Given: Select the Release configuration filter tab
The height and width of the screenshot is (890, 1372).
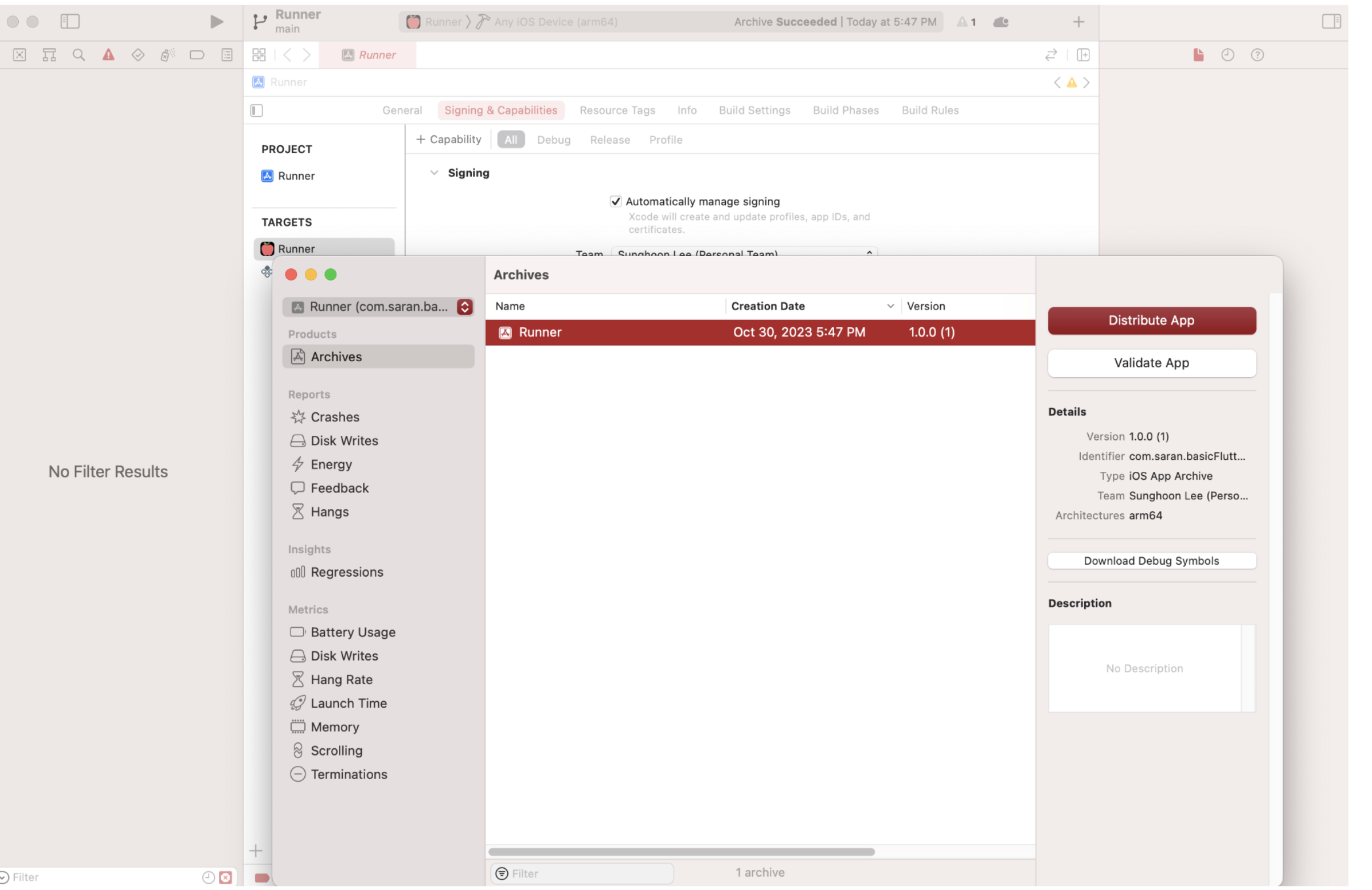Looking at the screenshot, I should [610, 140].
